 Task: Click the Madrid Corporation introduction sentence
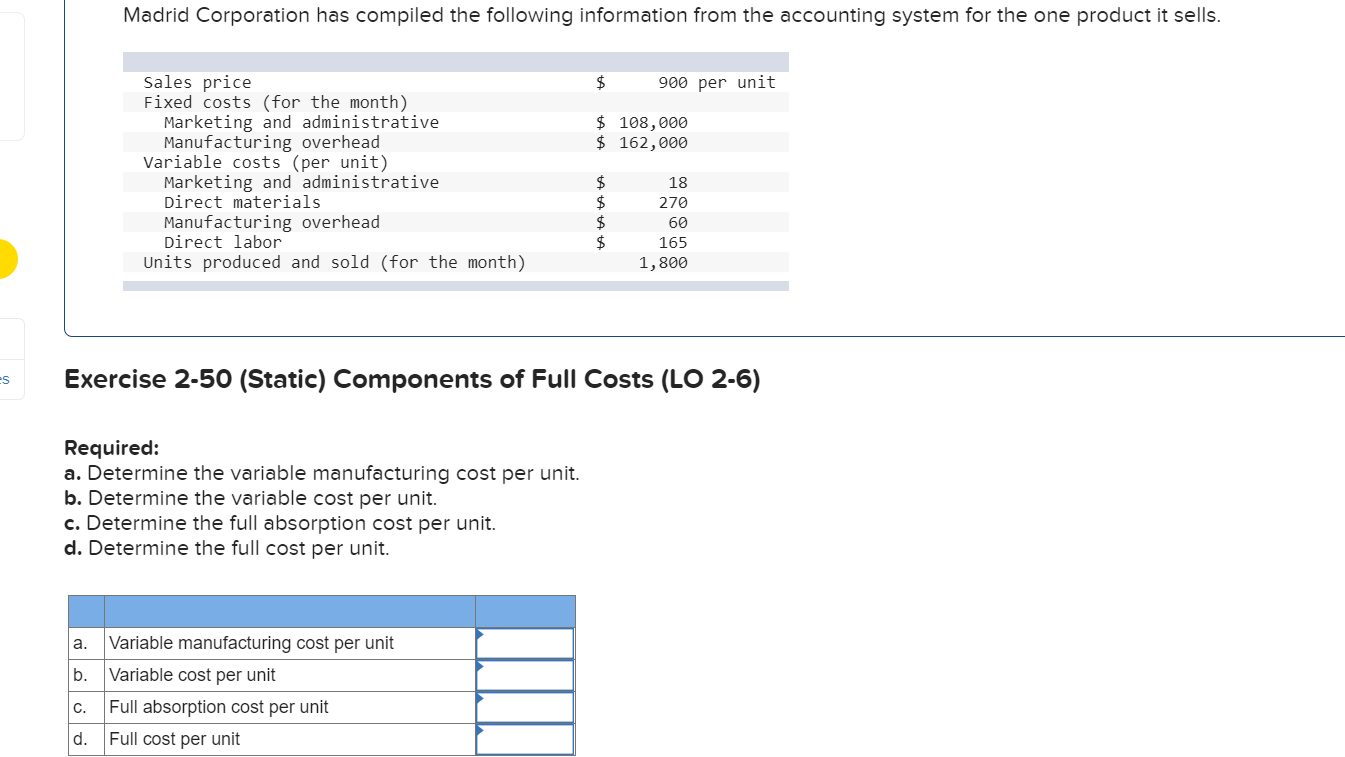click(672, 16)
